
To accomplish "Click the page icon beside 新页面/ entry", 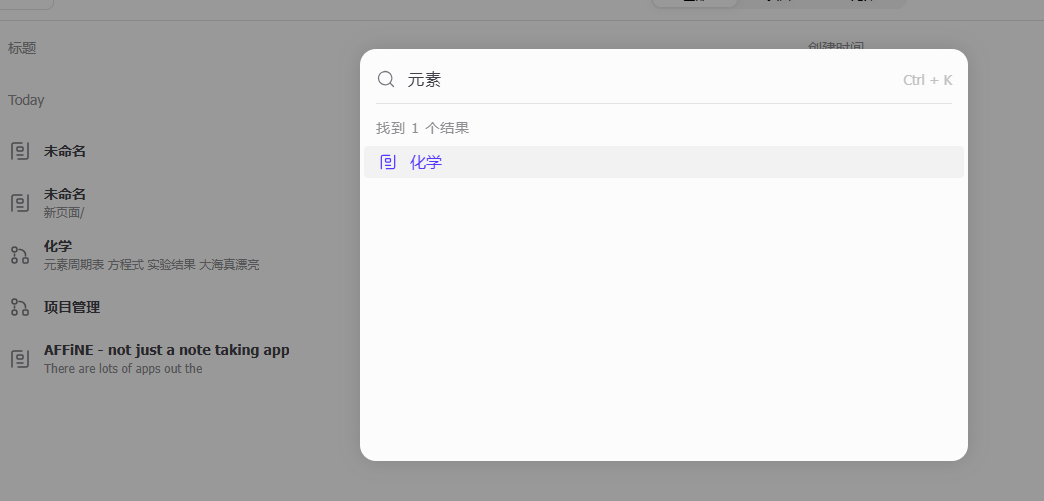I will (x=20, y=203).
